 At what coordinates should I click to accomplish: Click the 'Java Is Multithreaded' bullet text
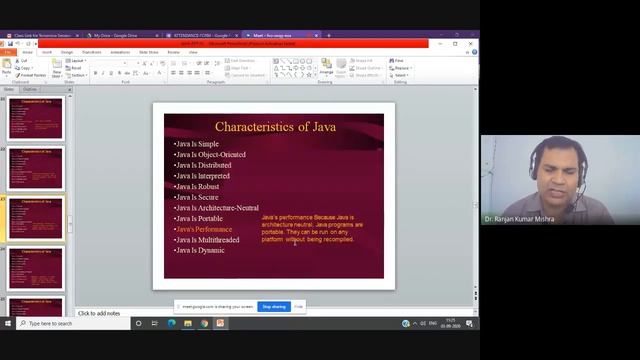tap(208, 240)
